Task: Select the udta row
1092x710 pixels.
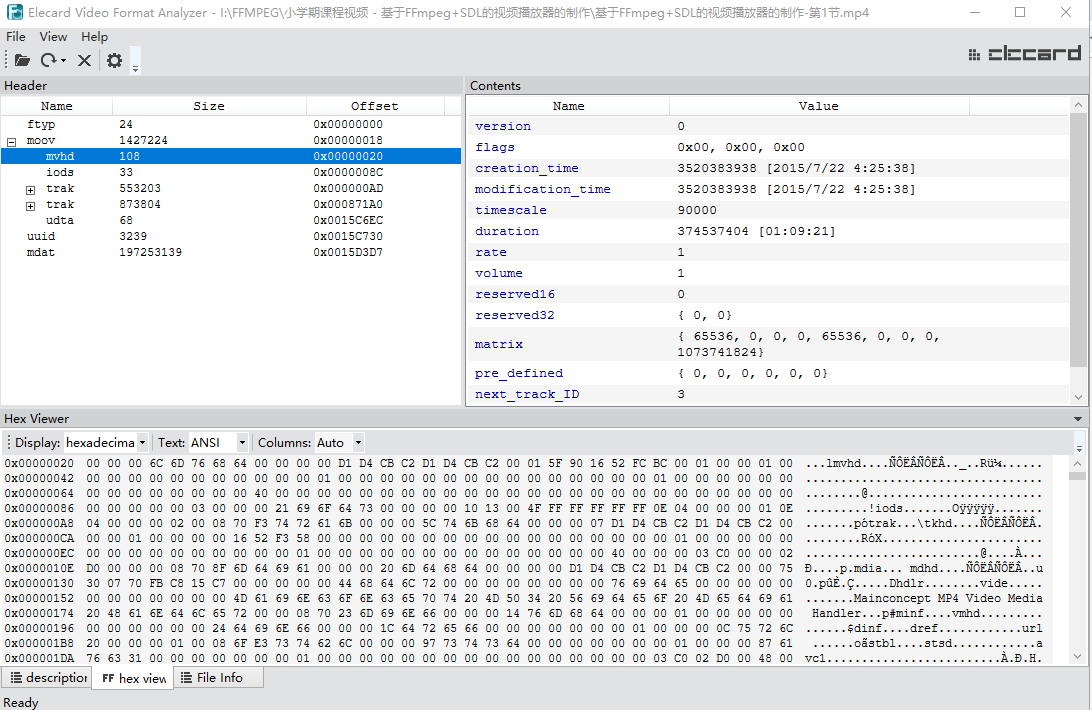Action: [231, 220]
